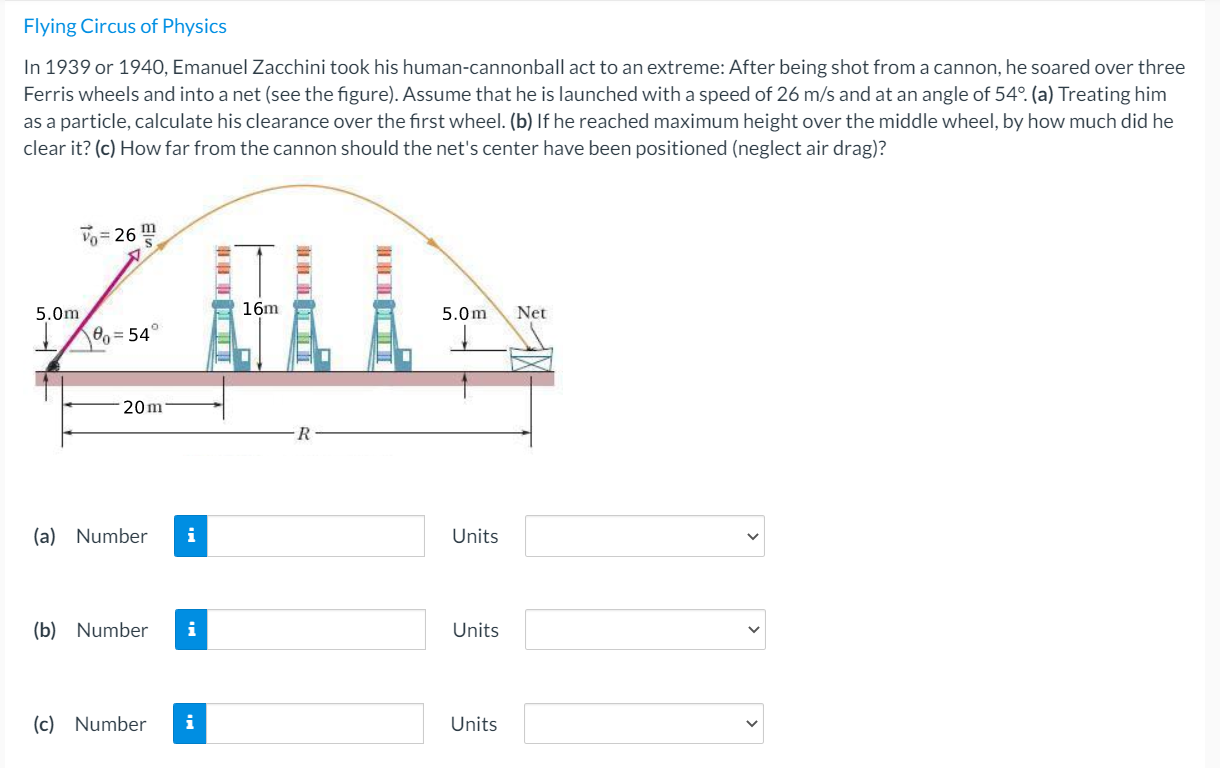Click inside the part (b) Number box

pyautogui.click(x=315, y=630)
